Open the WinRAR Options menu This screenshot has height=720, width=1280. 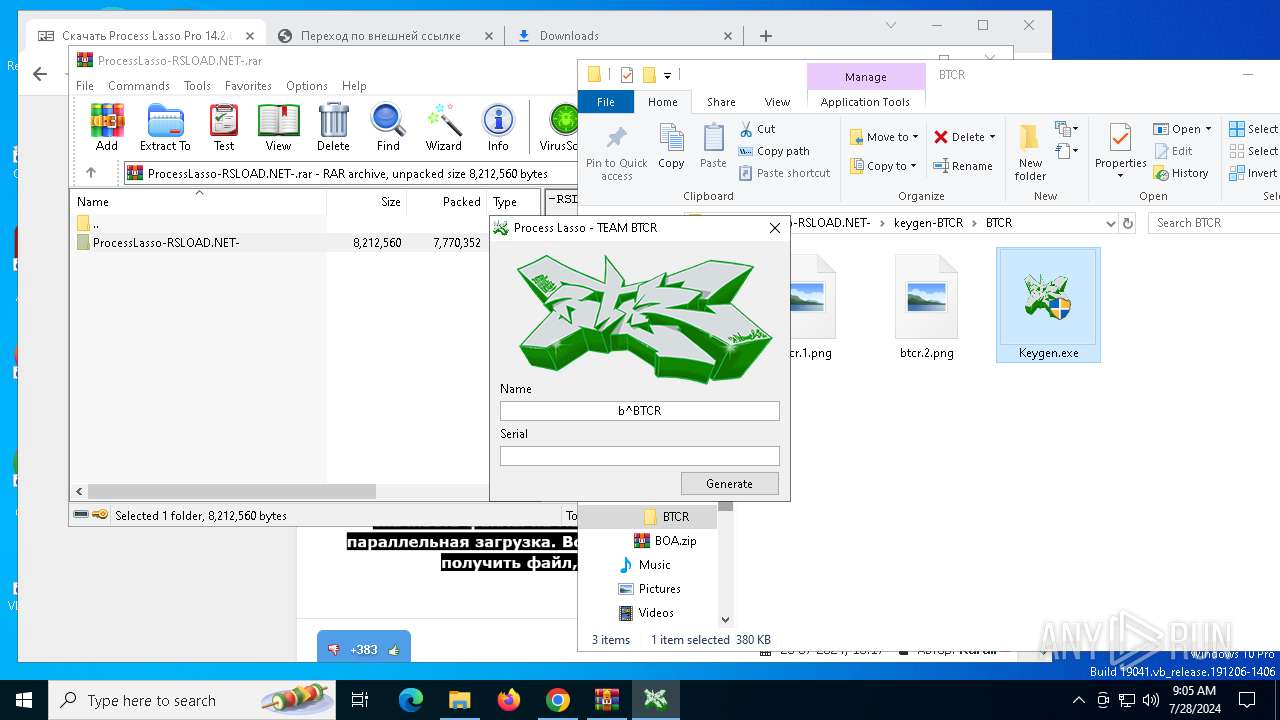tap(307, 86)
